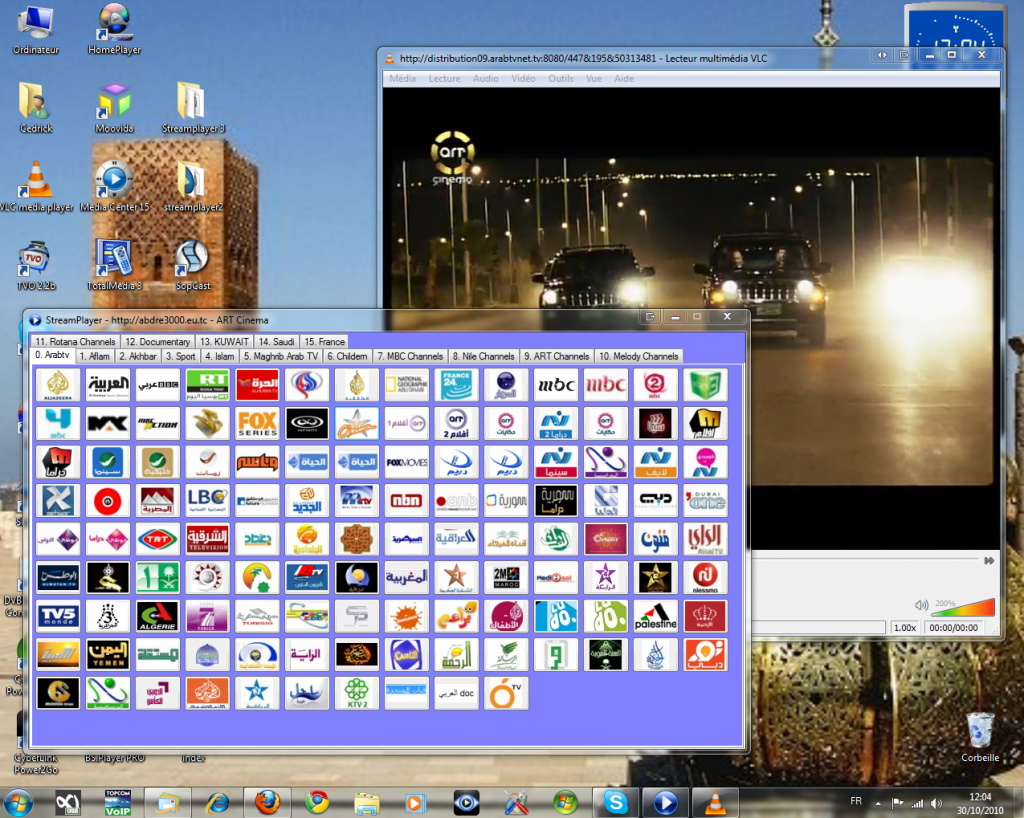1024x818 pixels.
Task: Select the ART Aflam 2 channel icon
Action: [456, 423]
